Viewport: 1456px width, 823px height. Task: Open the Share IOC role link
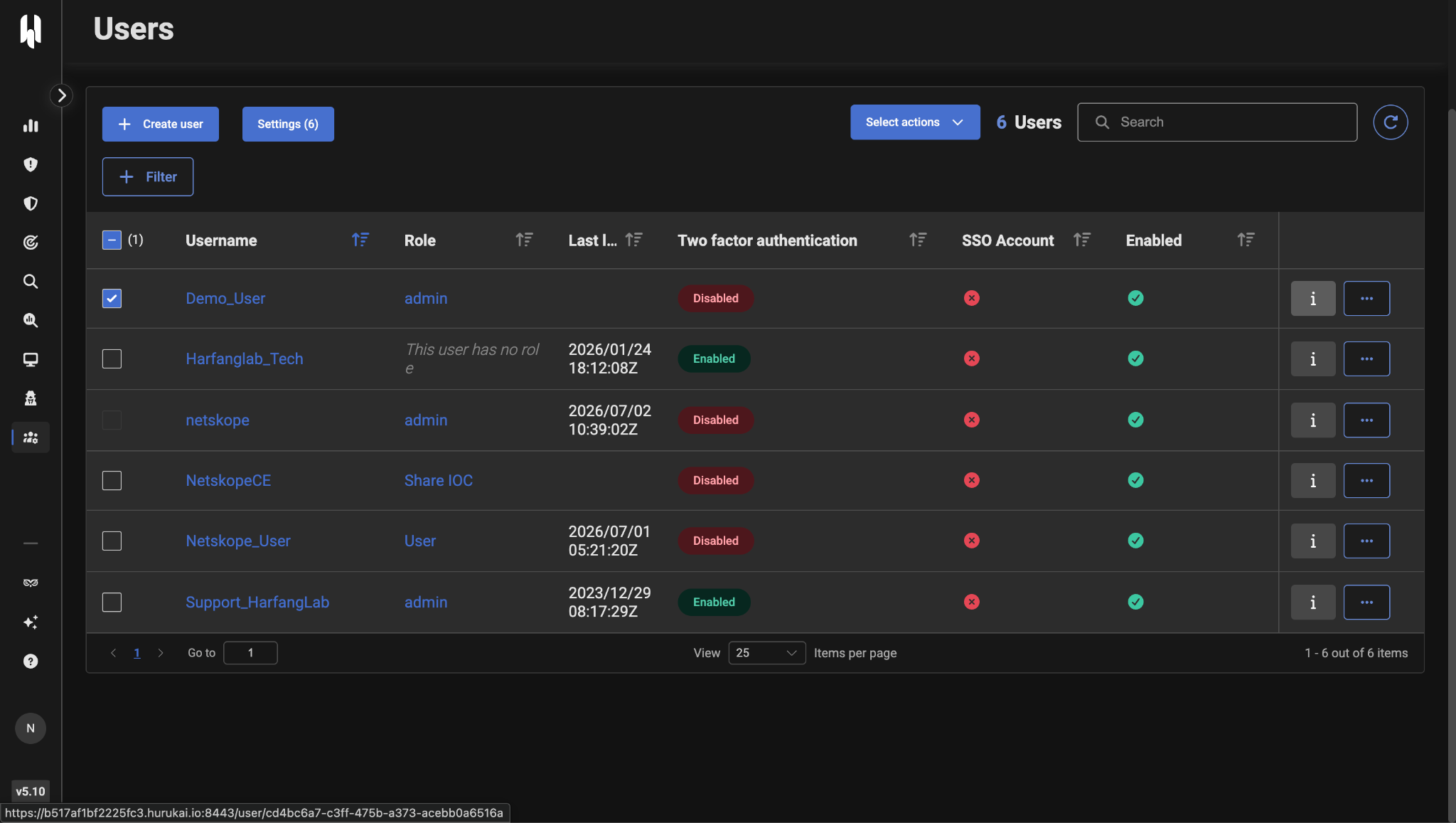(439, 481)
